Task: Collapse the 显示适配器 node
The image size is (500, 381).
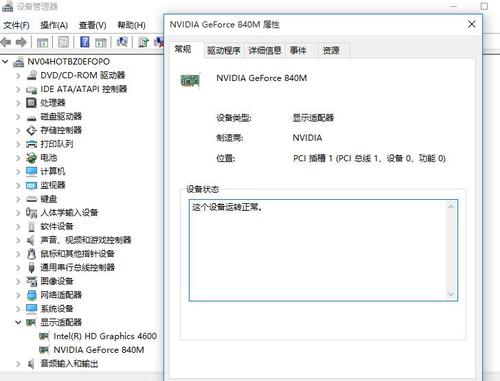Action: point(18,322)
